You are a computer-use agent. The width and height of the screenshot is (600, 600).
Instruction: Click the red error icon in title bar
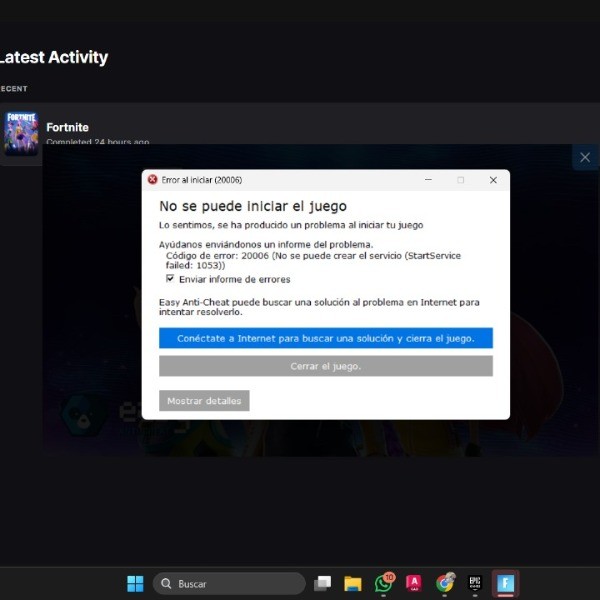click(x=152, y=180)
